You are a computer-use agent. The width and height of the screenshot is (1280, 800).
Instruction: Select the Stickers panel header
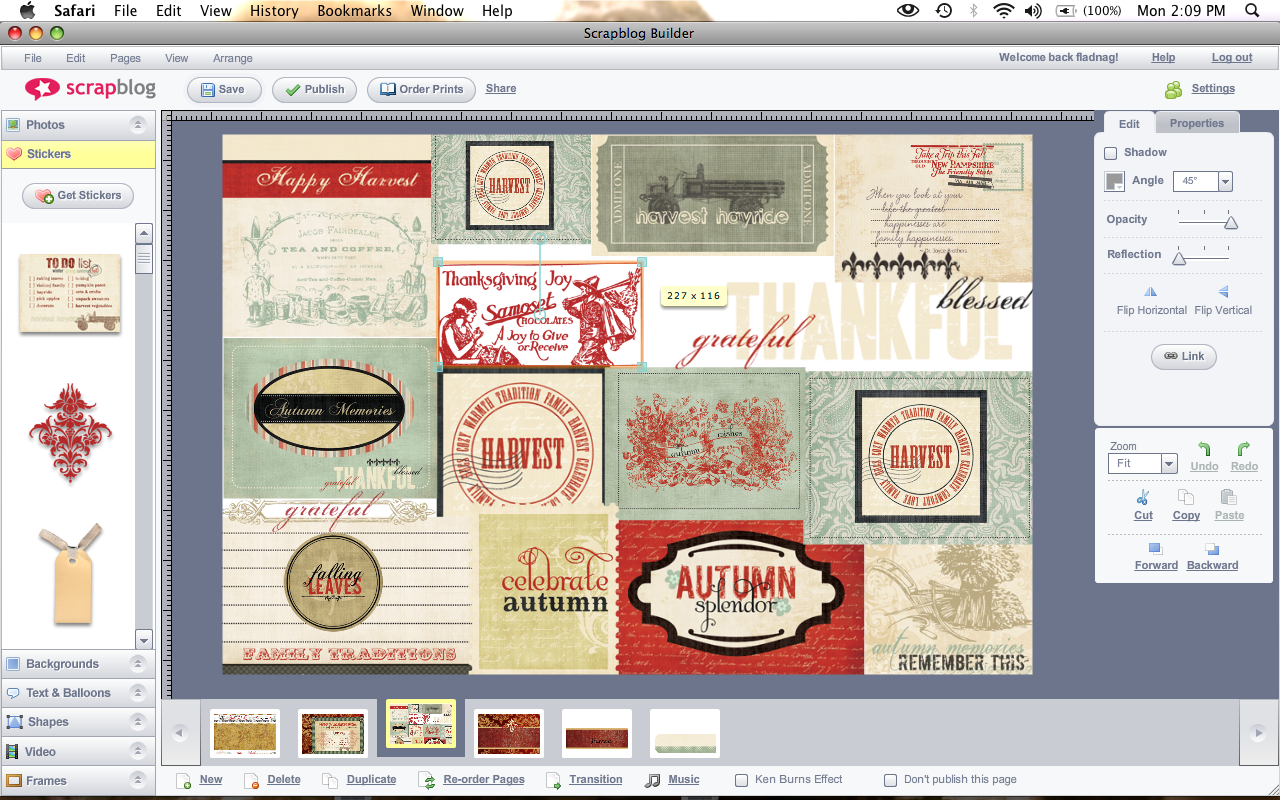79,154
